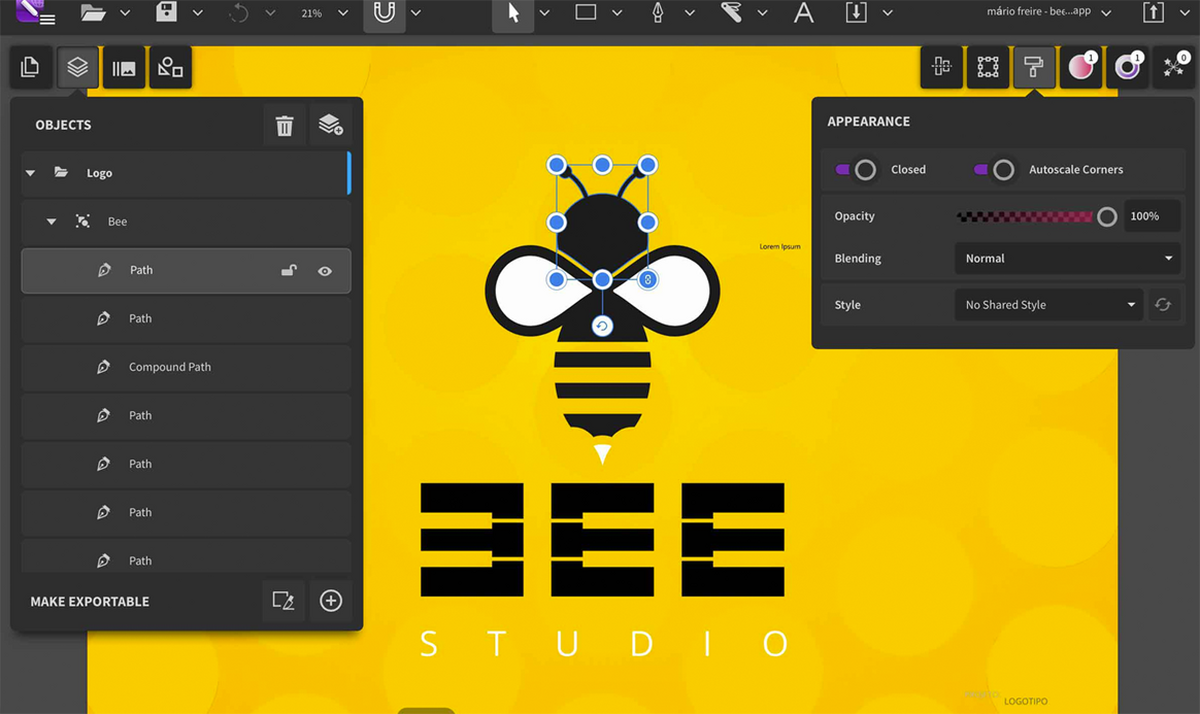
Task: Enable Autoscale Corners
Action: 993,169
